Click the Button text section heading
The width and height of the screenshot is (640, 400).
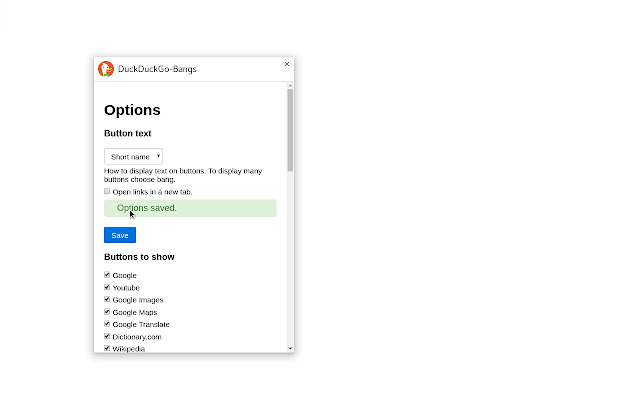click(128, 133)
